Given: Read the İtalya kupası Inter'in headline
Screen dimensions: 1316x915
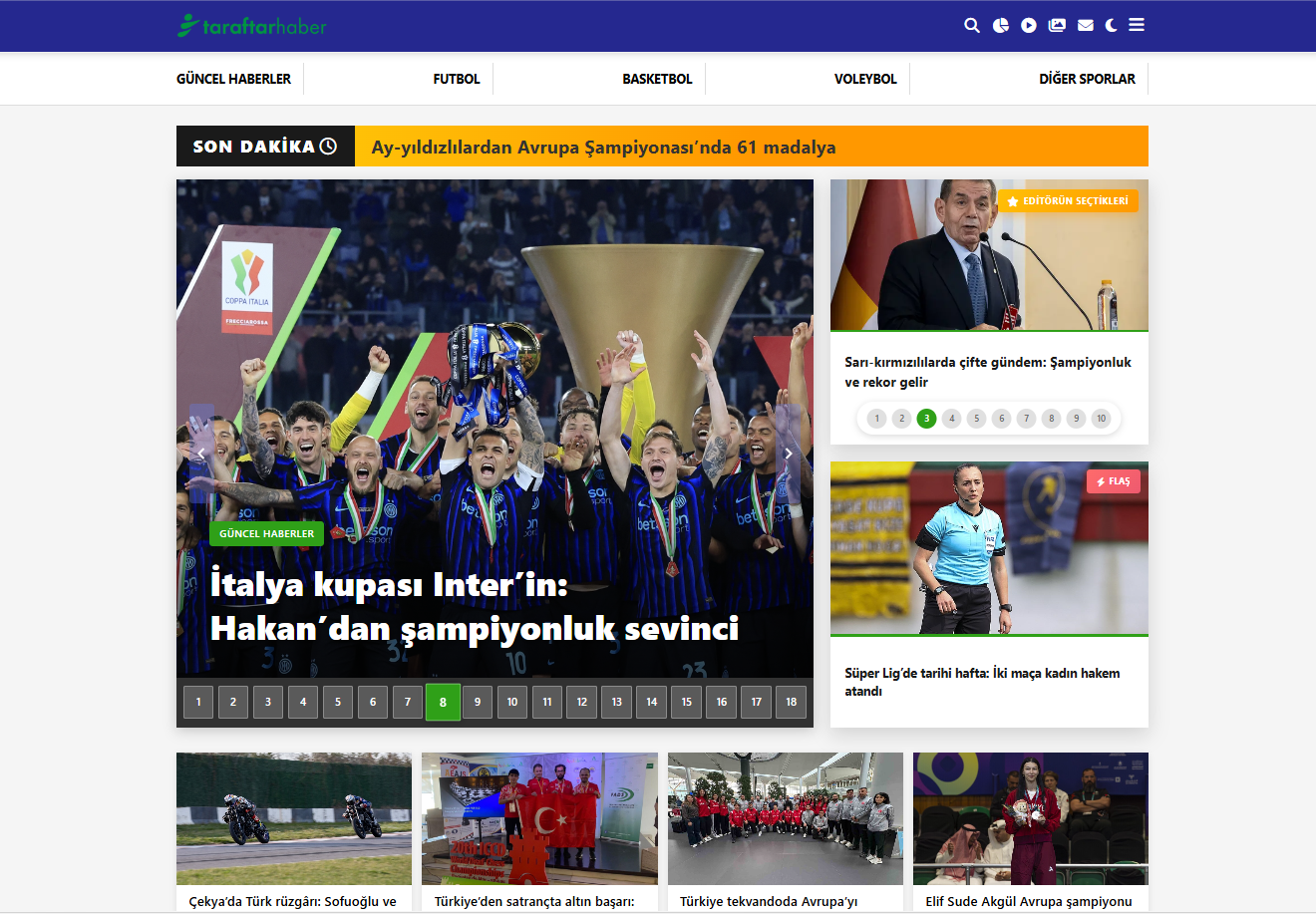Looking at the screenshot, I should [x=475, y=606].
